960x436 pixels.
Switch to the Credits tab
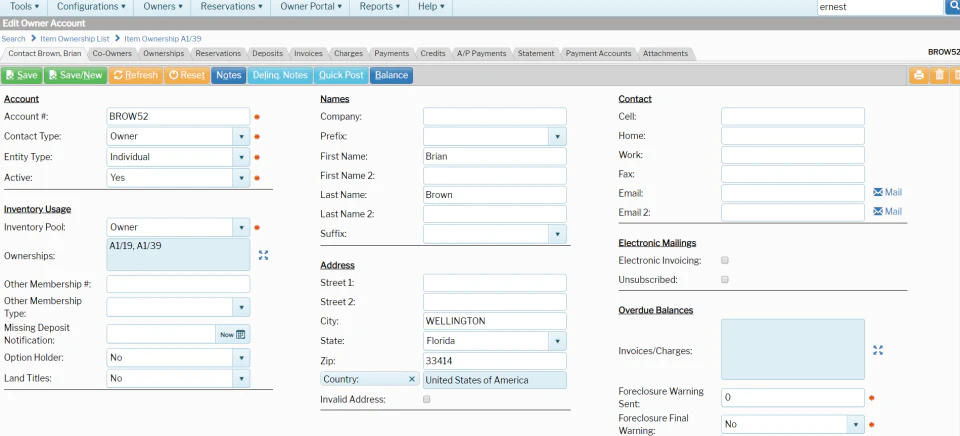point(433,53)
